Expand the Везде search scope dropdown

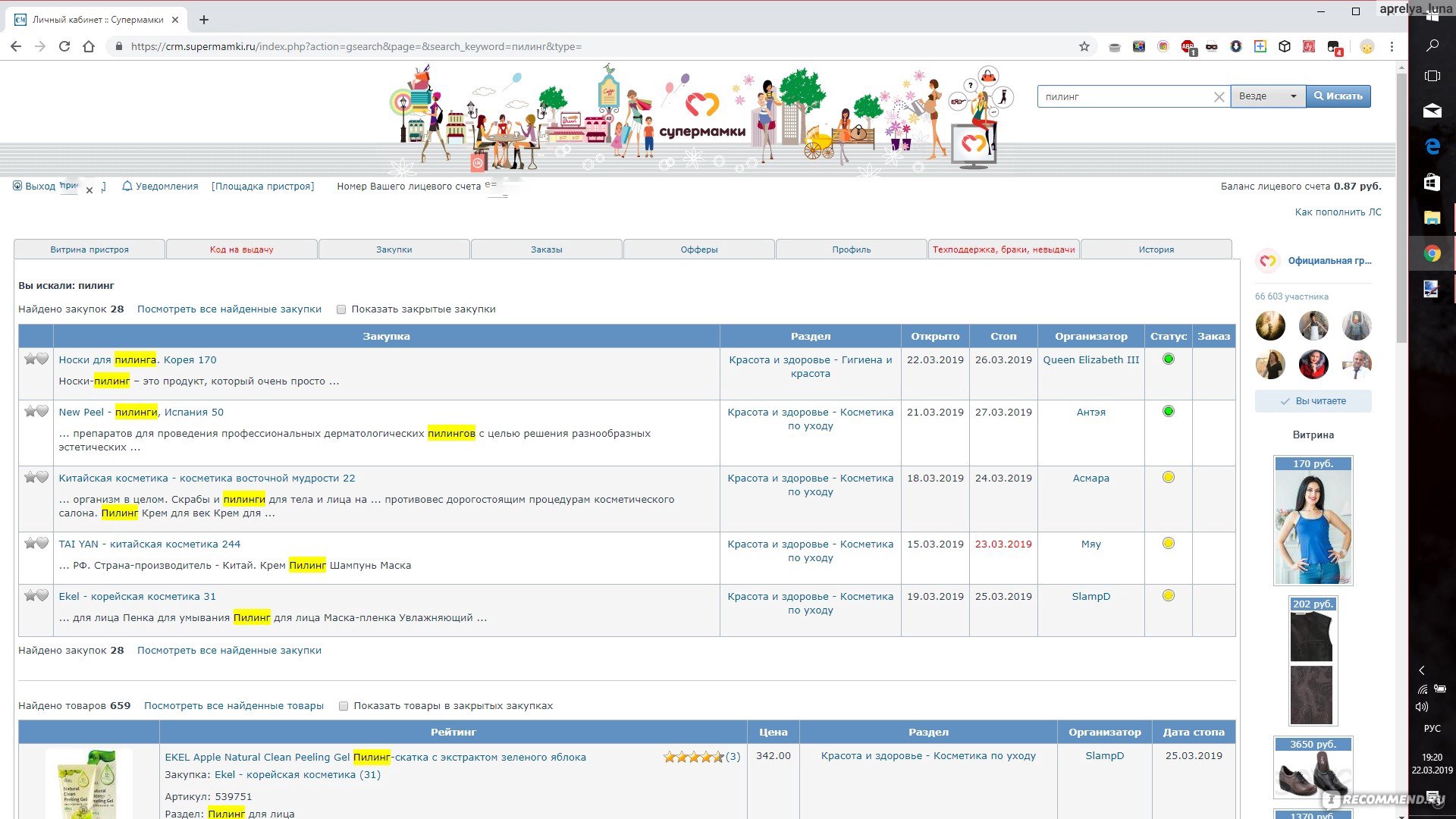click(1268, 96)
